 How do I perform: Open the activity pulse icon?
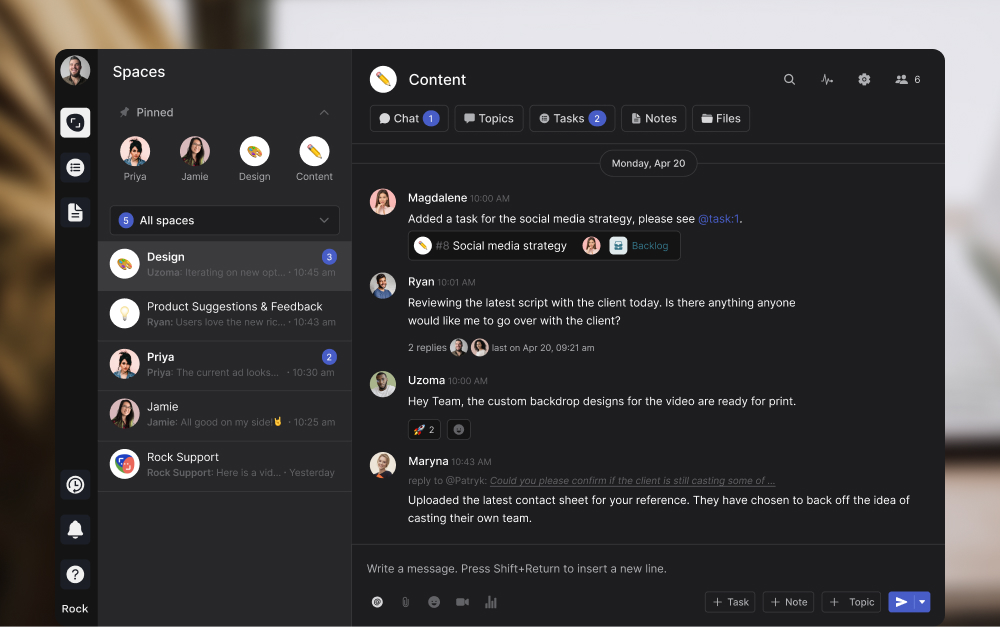[827, 80]
